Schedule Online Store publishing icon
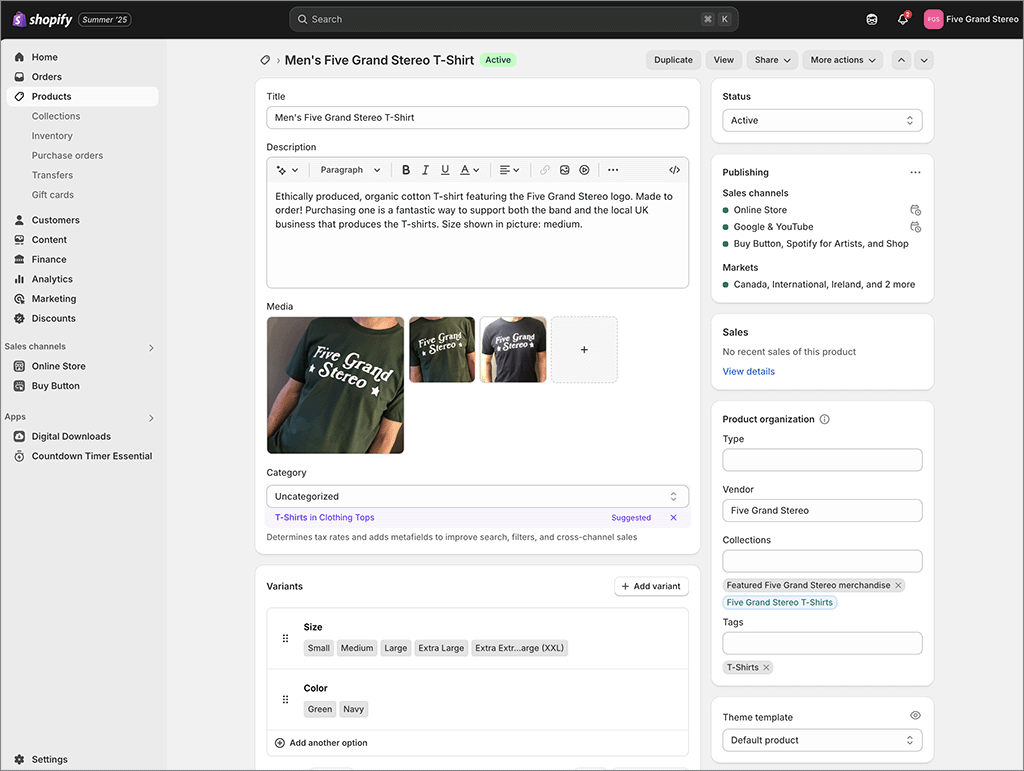This screenshot has height=771, width=1024. (916, 210)
